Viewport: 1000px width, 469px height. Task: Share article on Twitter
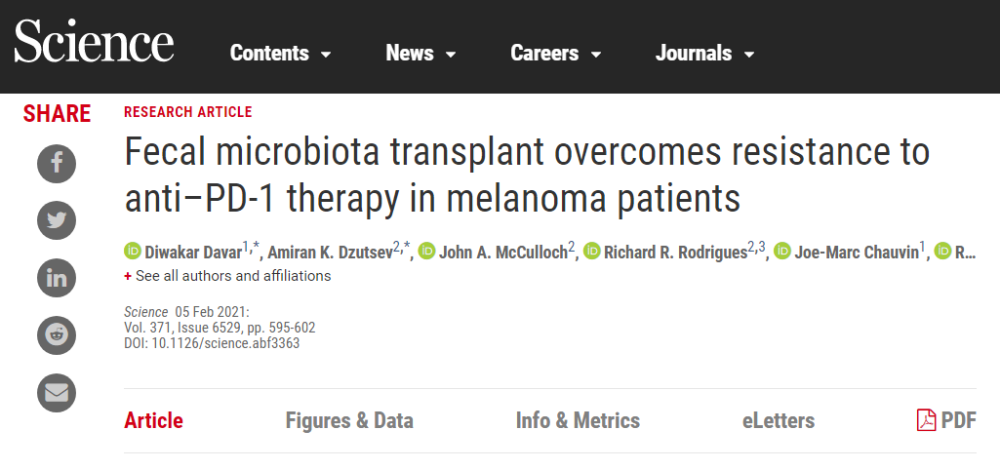[x=56, y=220]
